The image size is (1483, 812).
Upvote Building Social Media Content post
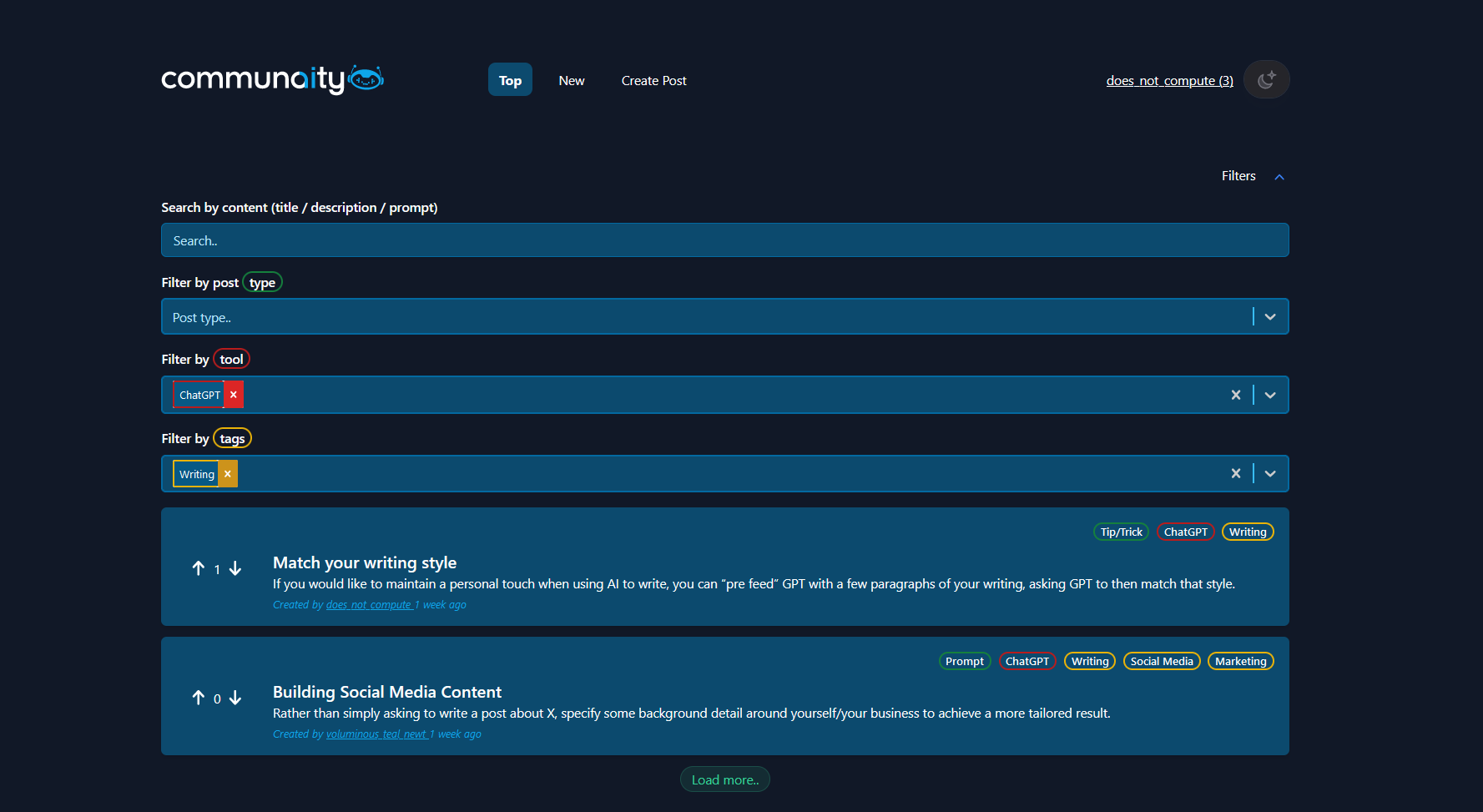pos(199,698)
